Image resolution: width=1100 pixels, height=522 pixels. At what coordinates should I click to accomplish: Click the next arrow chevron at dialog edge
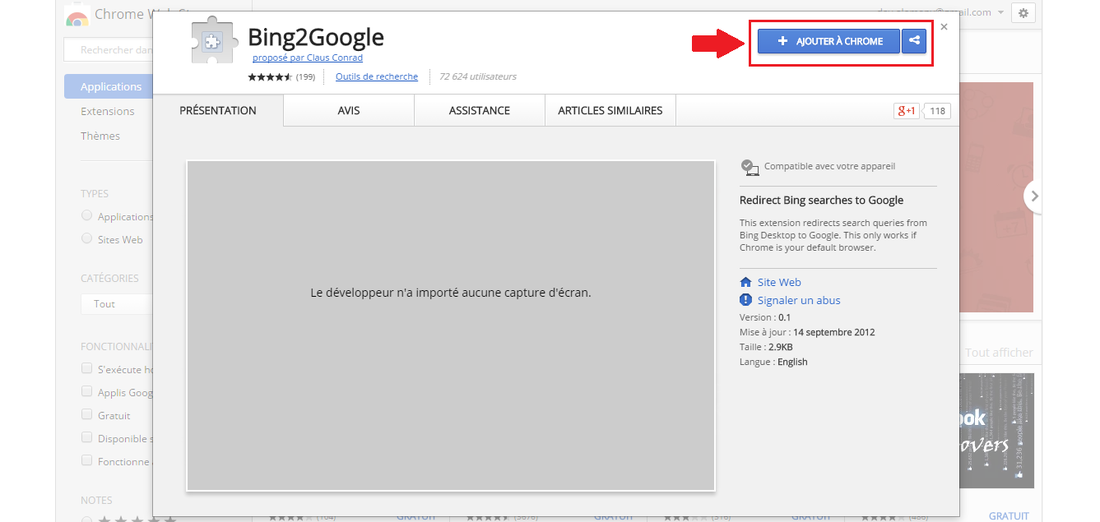pyautogui.click(x=1034, y=197)
